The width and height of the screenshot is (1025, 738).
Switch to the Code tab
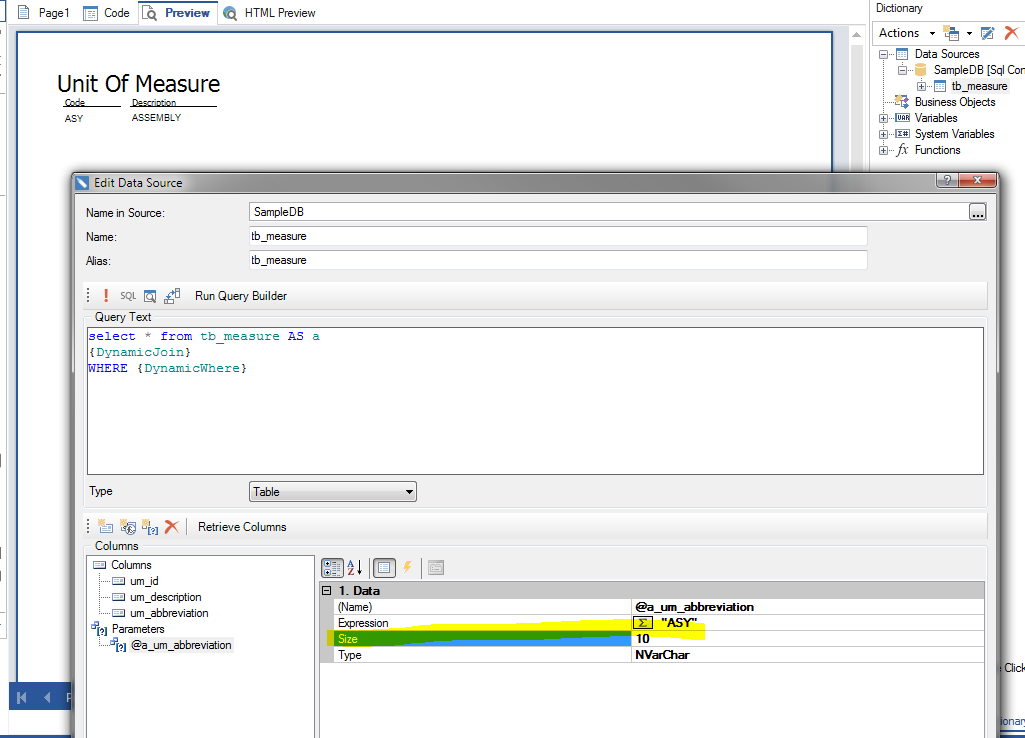point(107,12)
